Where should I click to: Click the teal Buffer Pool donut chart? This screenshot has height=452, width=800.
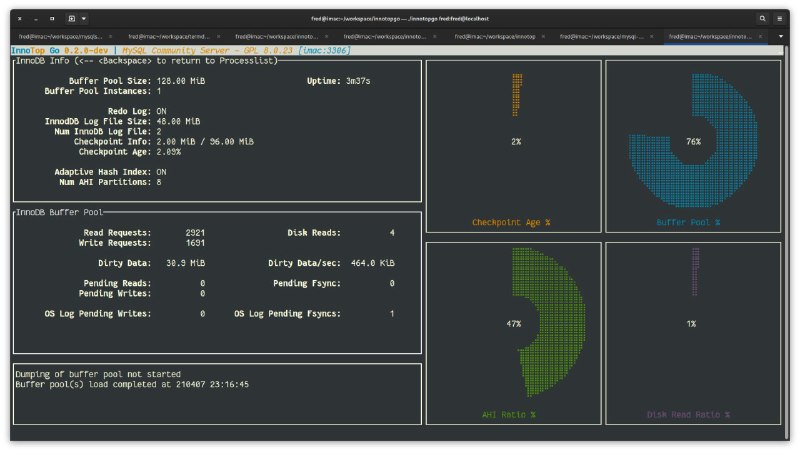pyautogui.click(x=693, y=141)
